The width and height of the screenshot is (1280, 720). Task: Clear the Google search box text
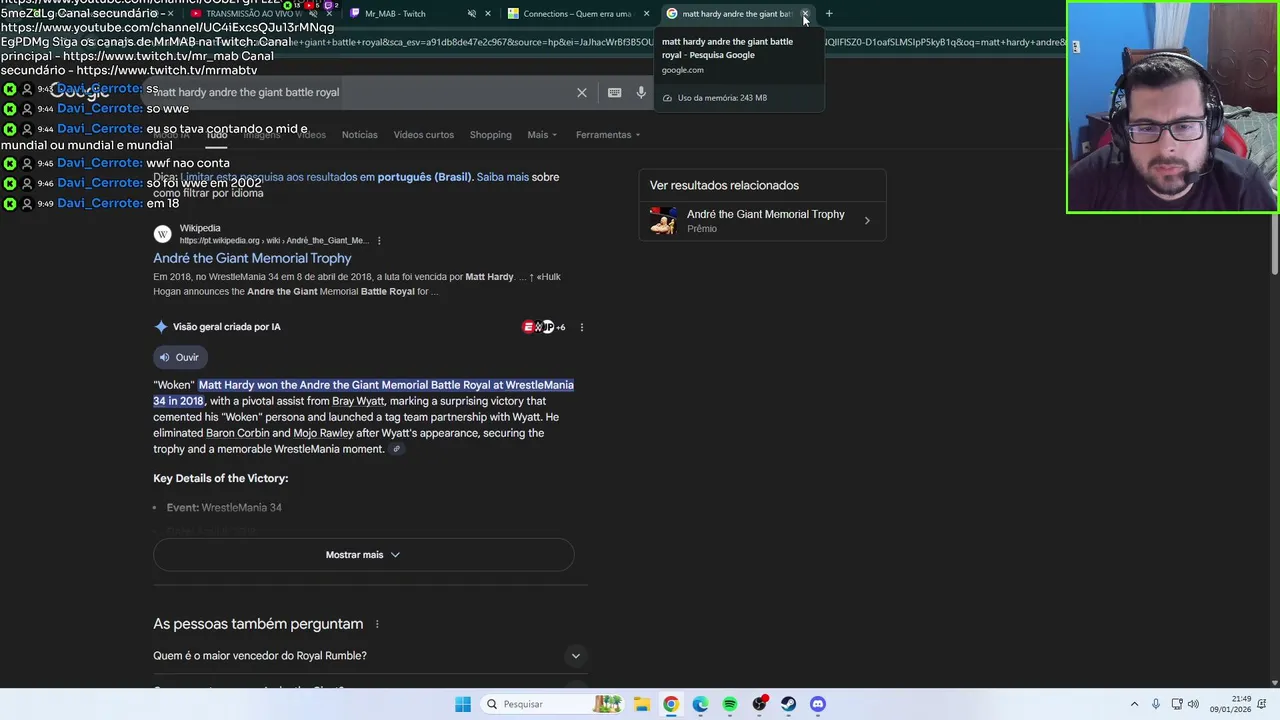[581, 92]
